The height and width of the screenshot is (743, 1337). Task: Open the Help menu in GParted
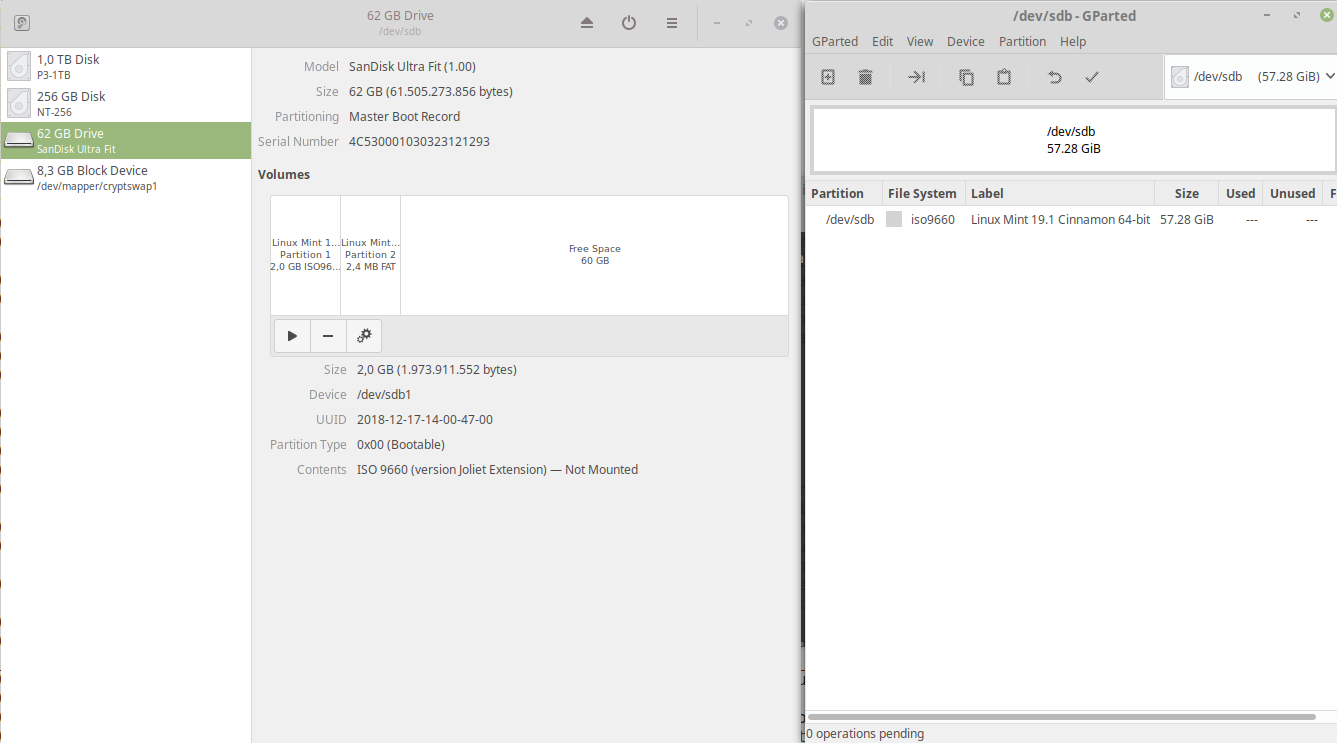click(1073, 41)
